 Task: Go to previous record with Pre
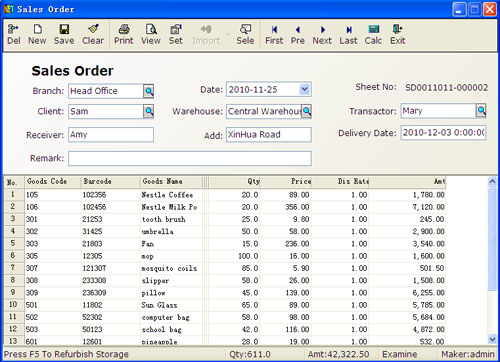point(298,34)
